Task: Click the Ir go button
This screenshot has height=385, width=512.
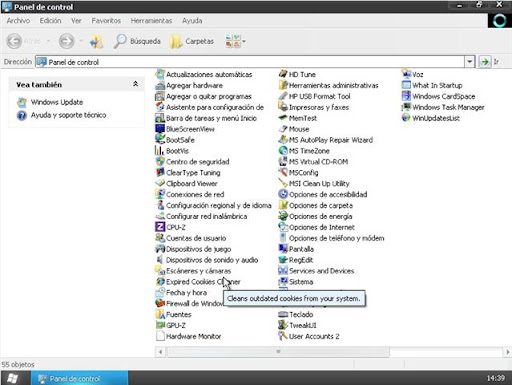Action: (x=489, y=62)
